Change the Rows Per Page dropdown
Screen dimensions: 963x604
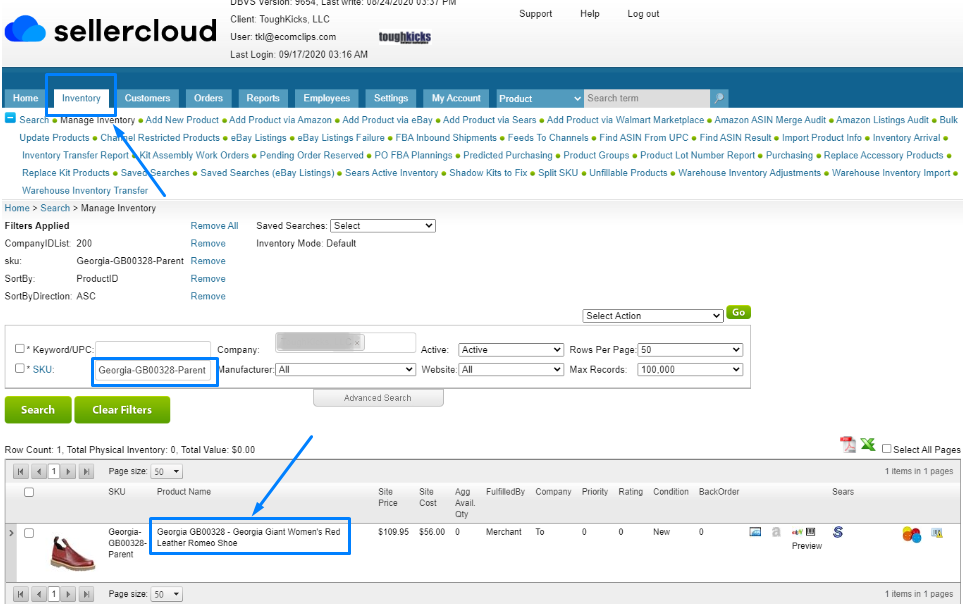pyautogui.click(x=690, y=350)
